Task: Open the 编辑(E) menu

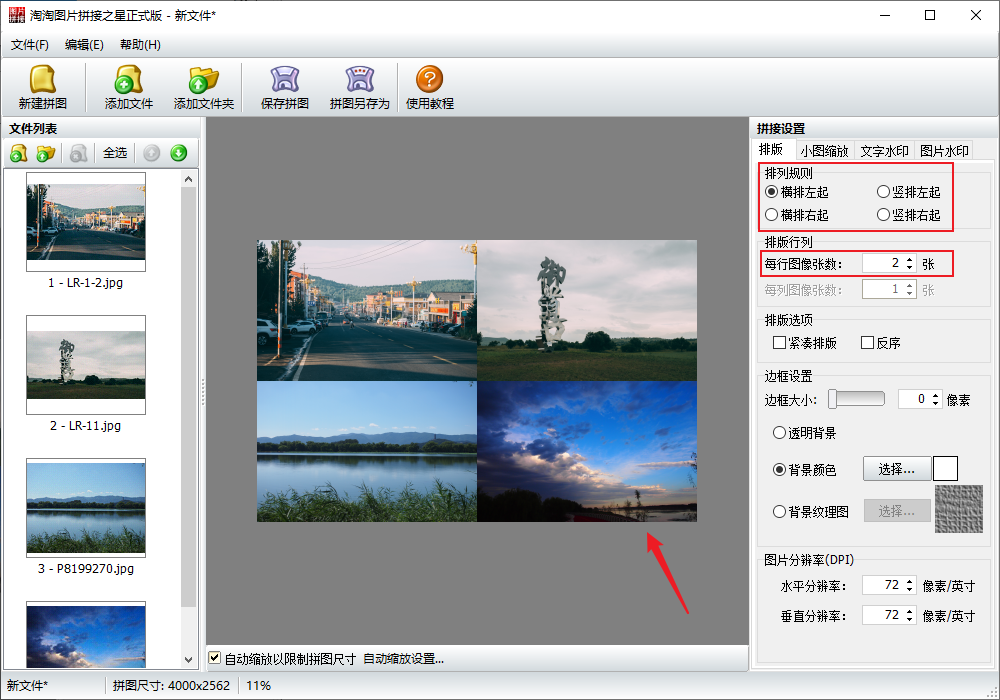Action: [x=84, y=45]
